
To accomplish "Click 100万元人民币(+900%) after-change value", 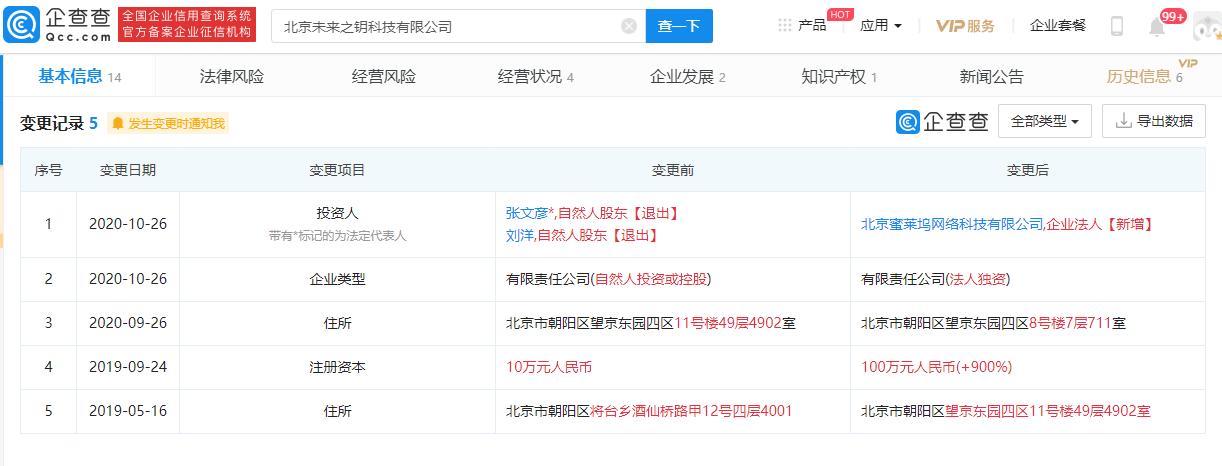I will (x=937, y=367).
